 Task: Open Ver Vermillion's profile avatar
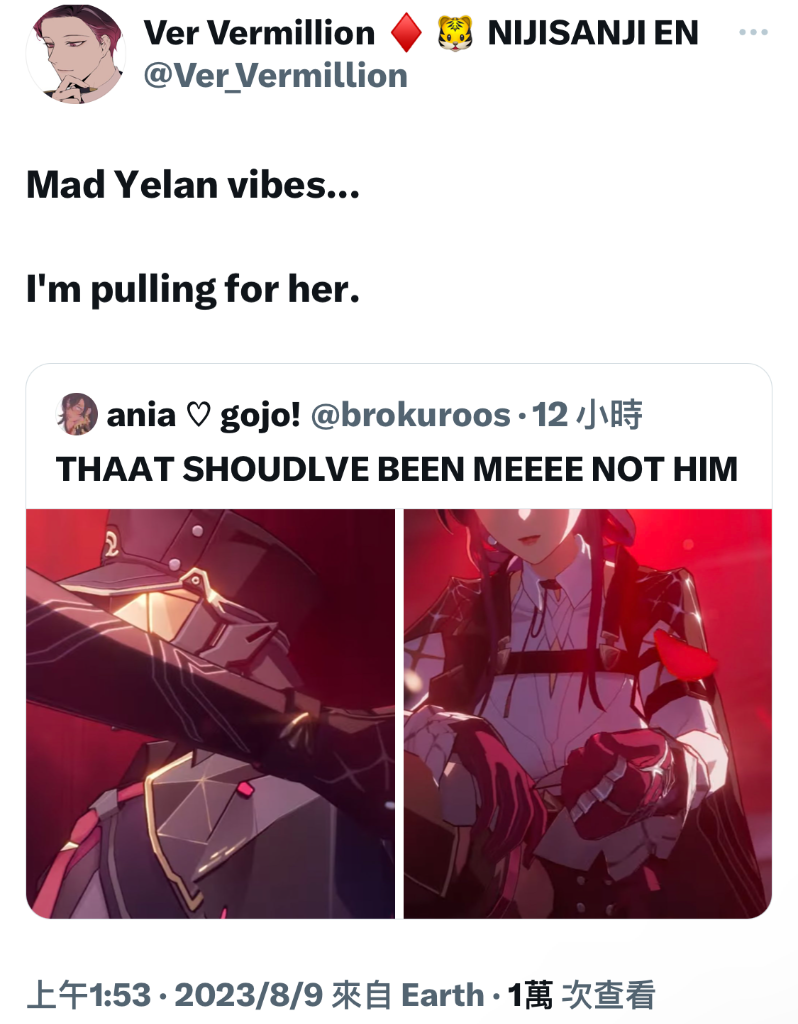pos(76,54)
